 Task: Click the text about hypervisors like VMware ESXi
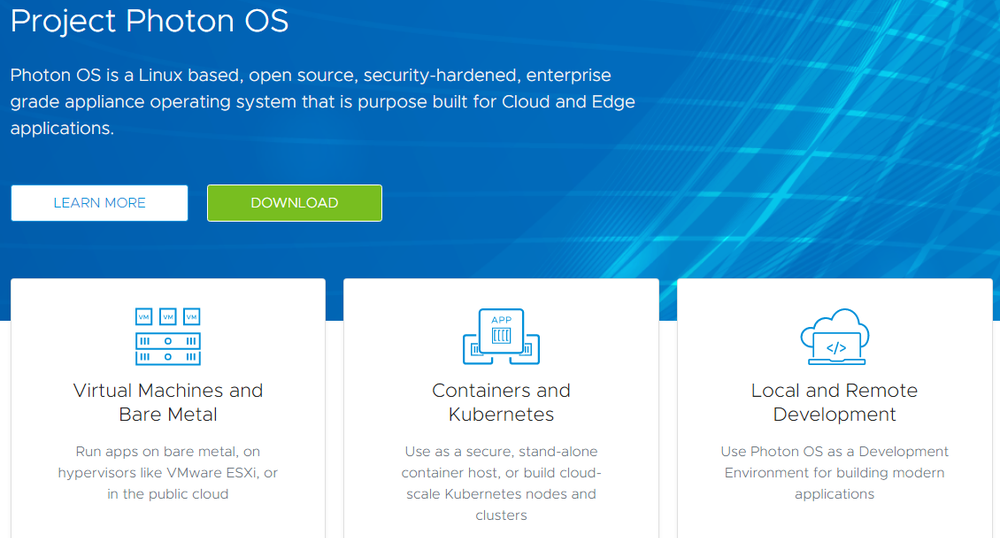pos(168,472)
